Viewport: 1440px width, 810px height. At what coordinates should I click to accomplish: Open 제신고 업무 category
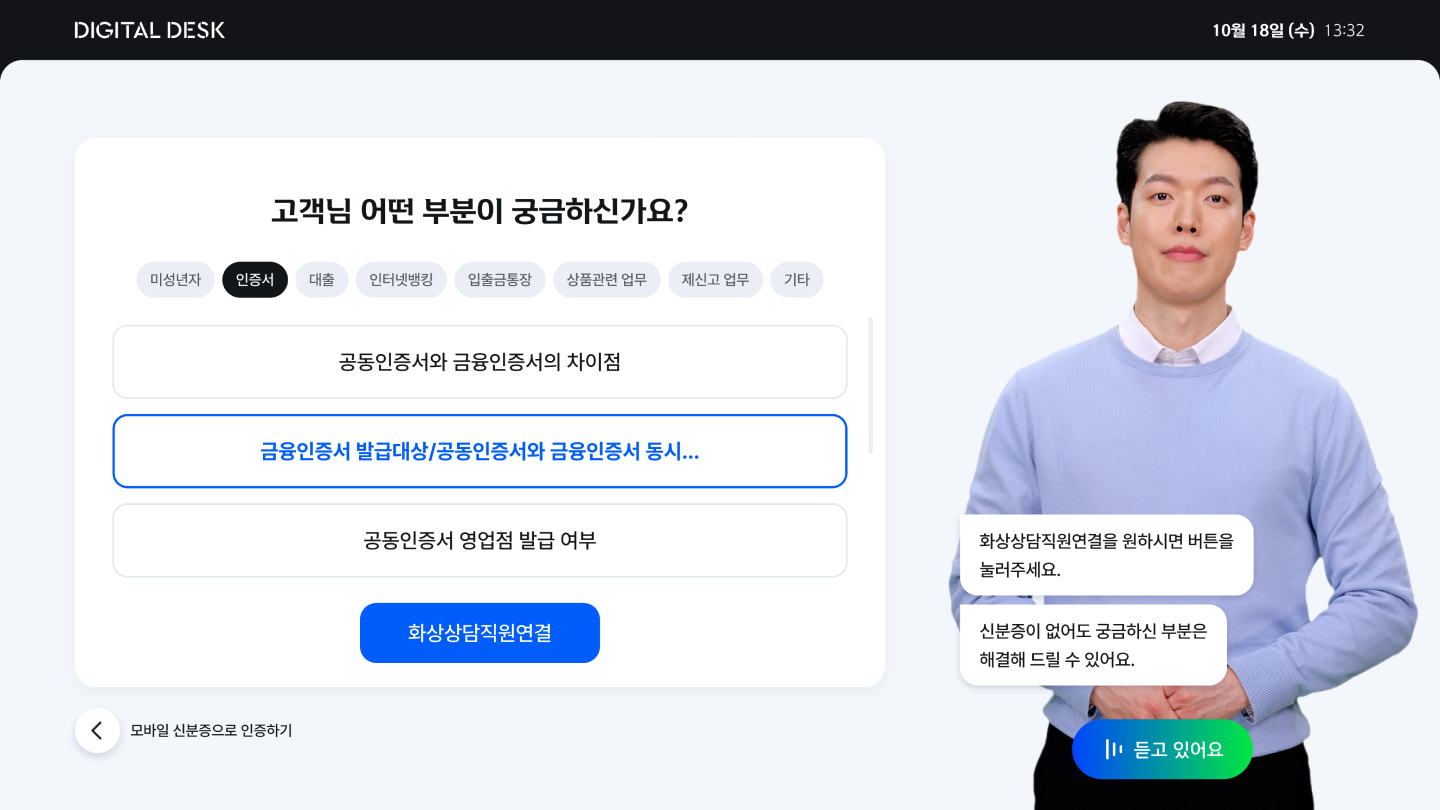click(x=715, y=280)
